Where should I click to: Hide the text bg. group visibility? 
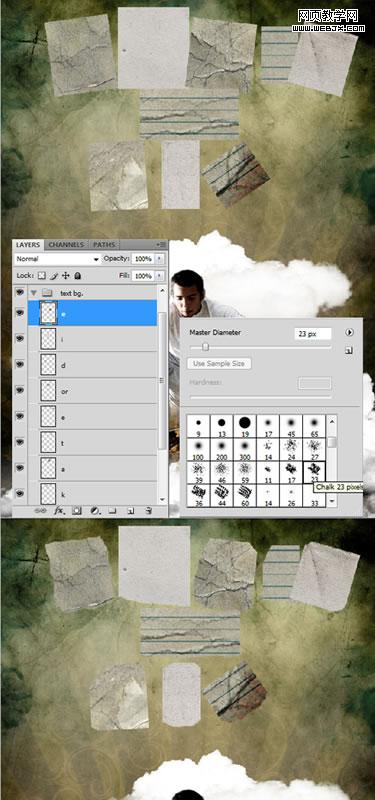click(x=20, y=292)
